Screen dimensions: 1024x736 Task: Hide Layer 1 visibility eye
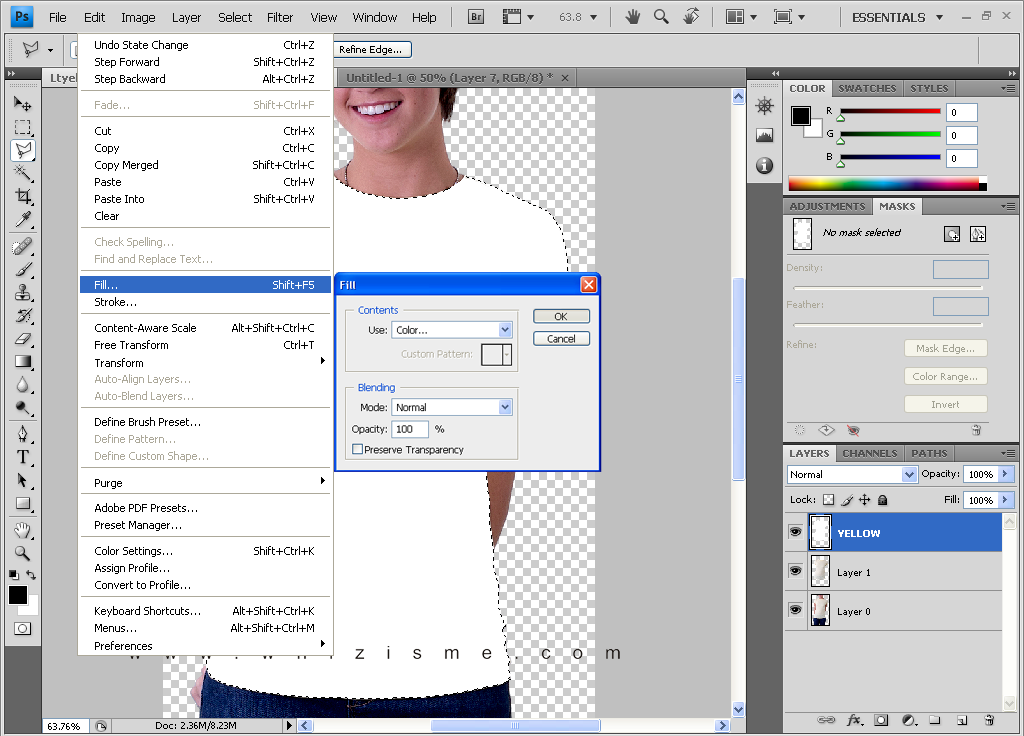[x=795, y=571]
